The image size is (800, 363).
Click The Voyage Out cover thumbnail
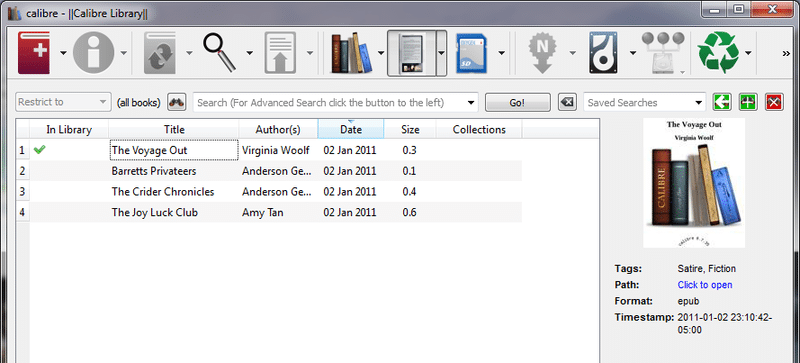click(694, 183)
